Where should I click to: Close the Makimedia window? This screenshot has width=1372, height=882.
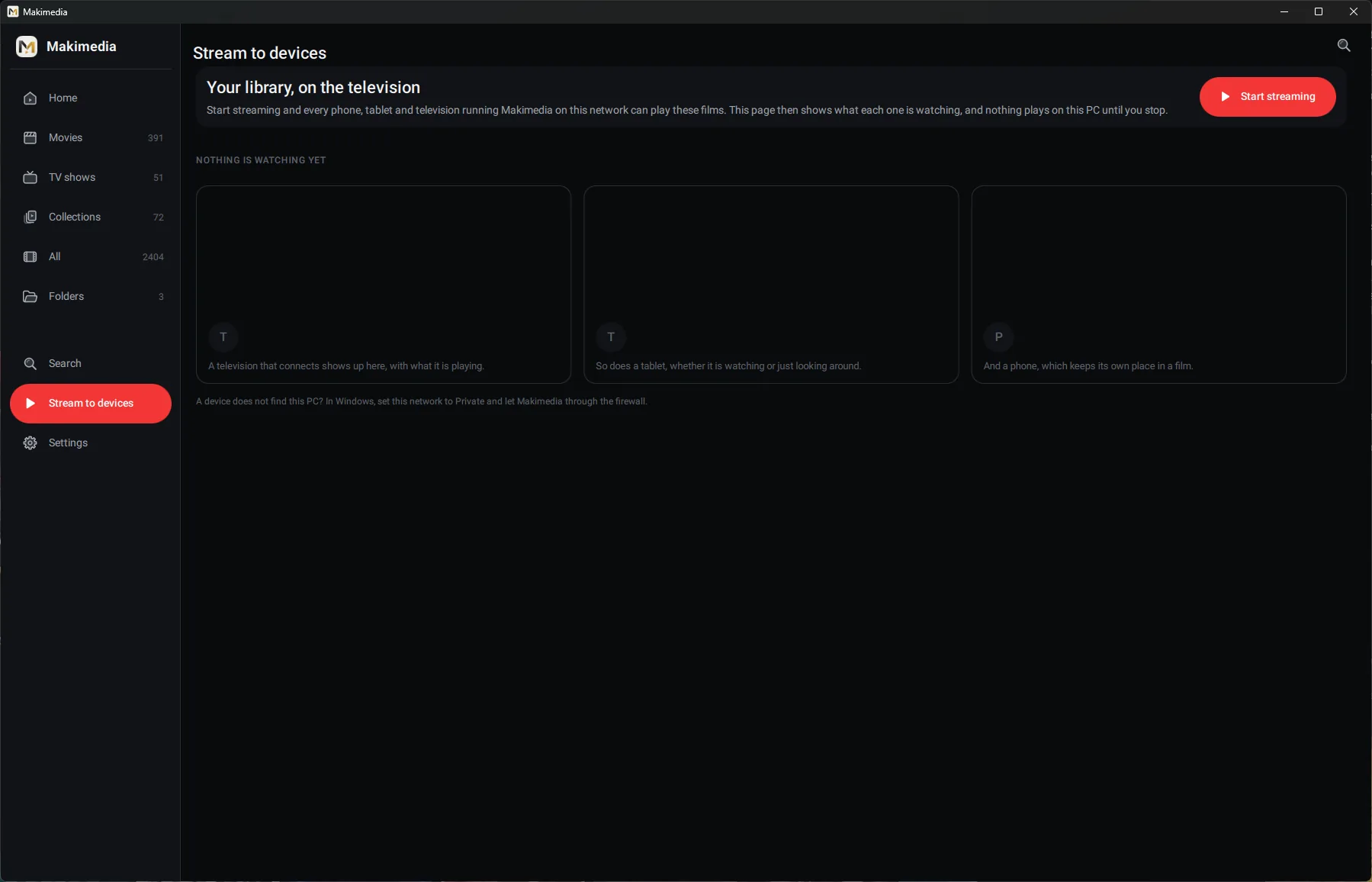[x=1354, y=12]
